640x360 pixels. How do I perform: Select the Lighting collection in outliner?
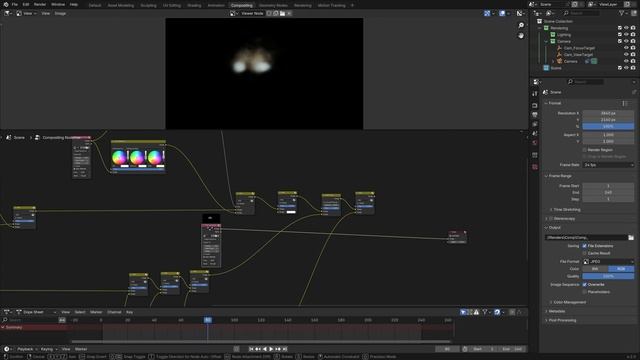tap(564, 35)
